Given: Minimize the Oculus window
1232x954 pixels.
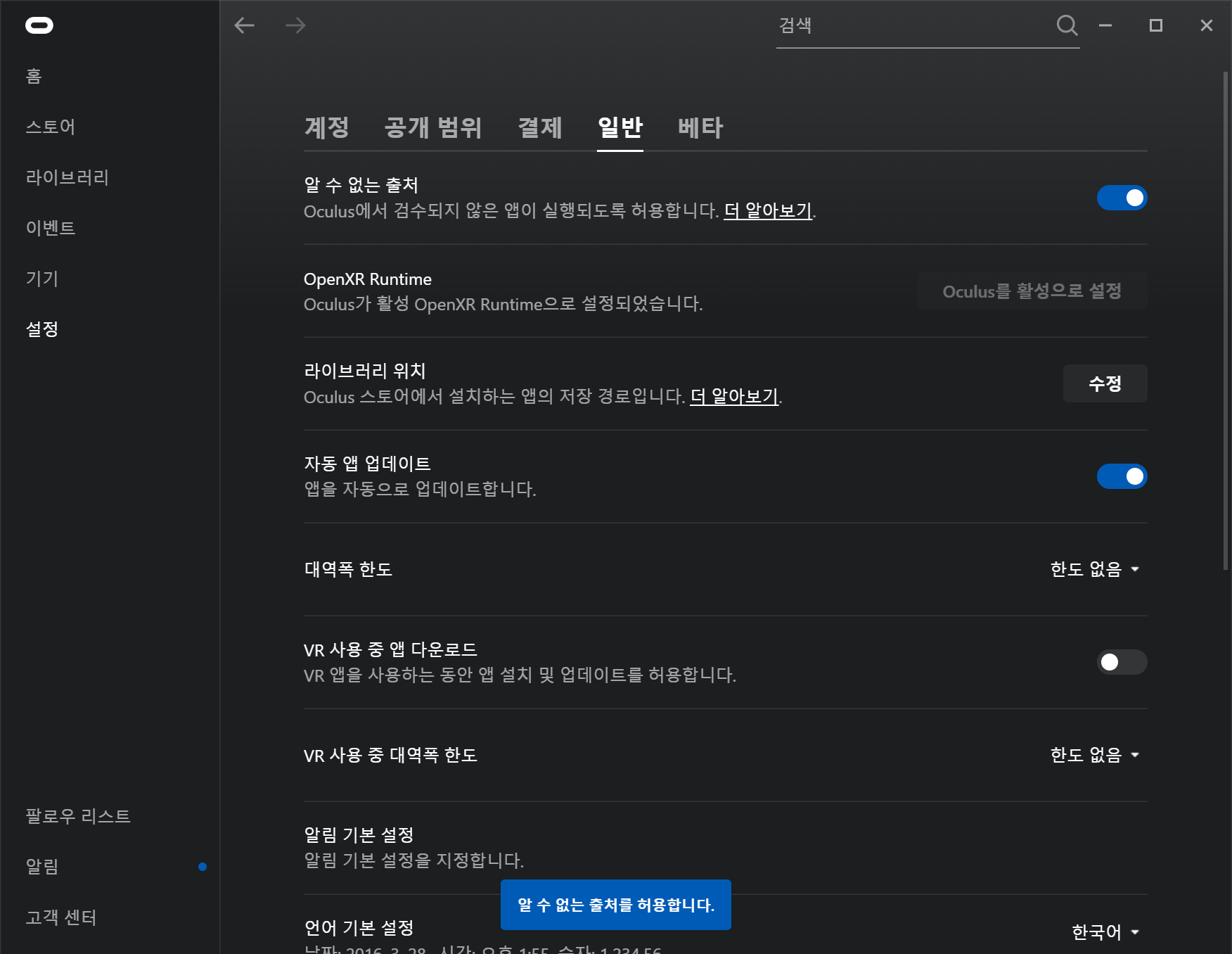Looking at the screenshot, I should pos(1105,25).
